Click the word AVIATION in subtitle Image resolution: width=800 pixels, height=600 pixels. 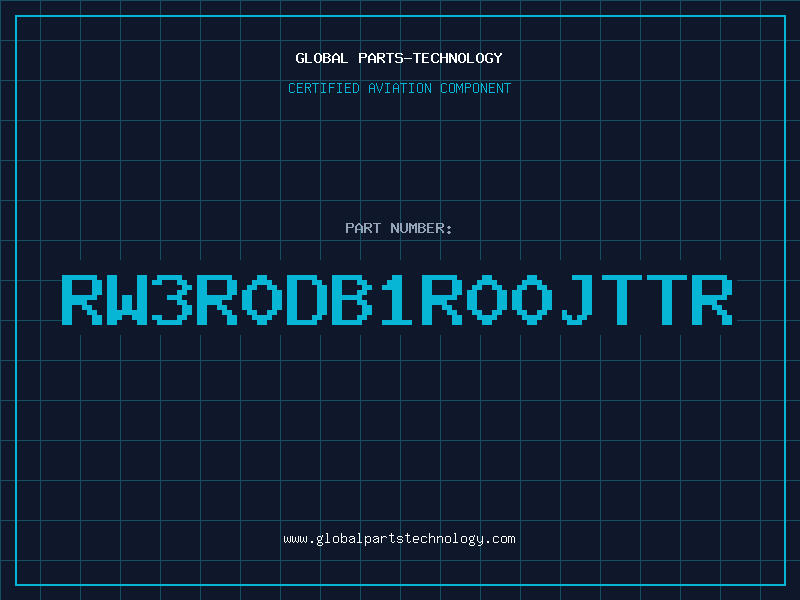[x=400, y=88]
